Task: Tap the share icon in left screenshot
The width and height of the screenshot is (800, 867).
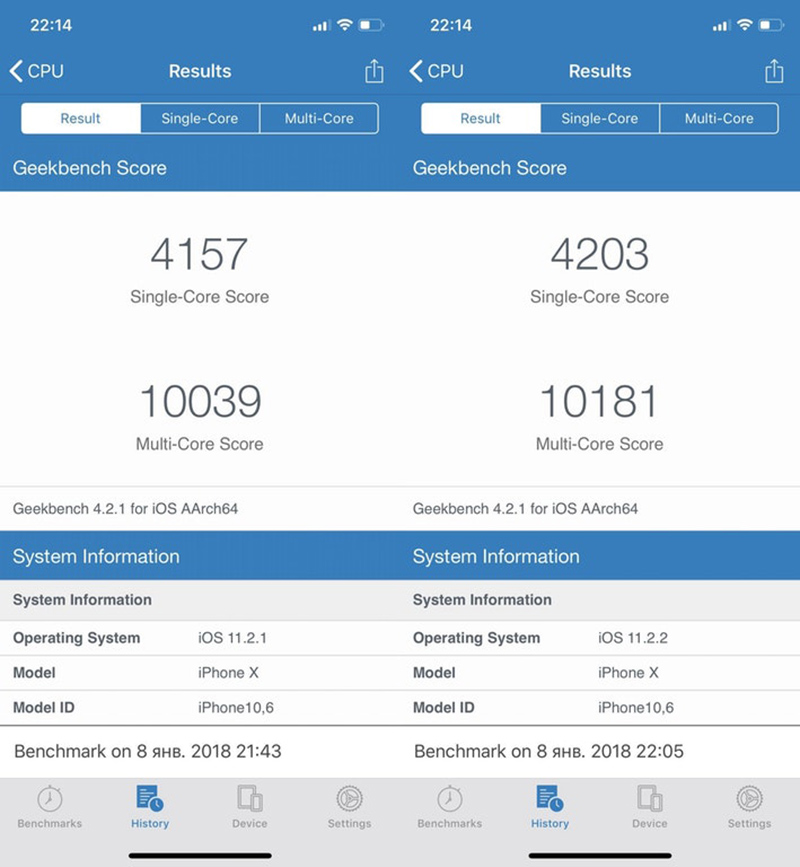Action: pos(374,71)
